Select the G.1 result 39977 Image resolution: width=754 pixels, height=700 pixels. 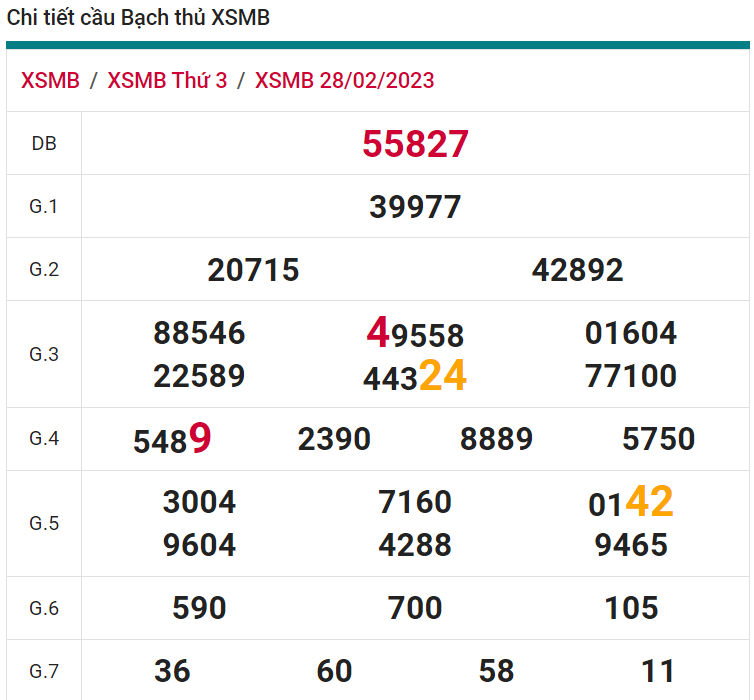415,207
